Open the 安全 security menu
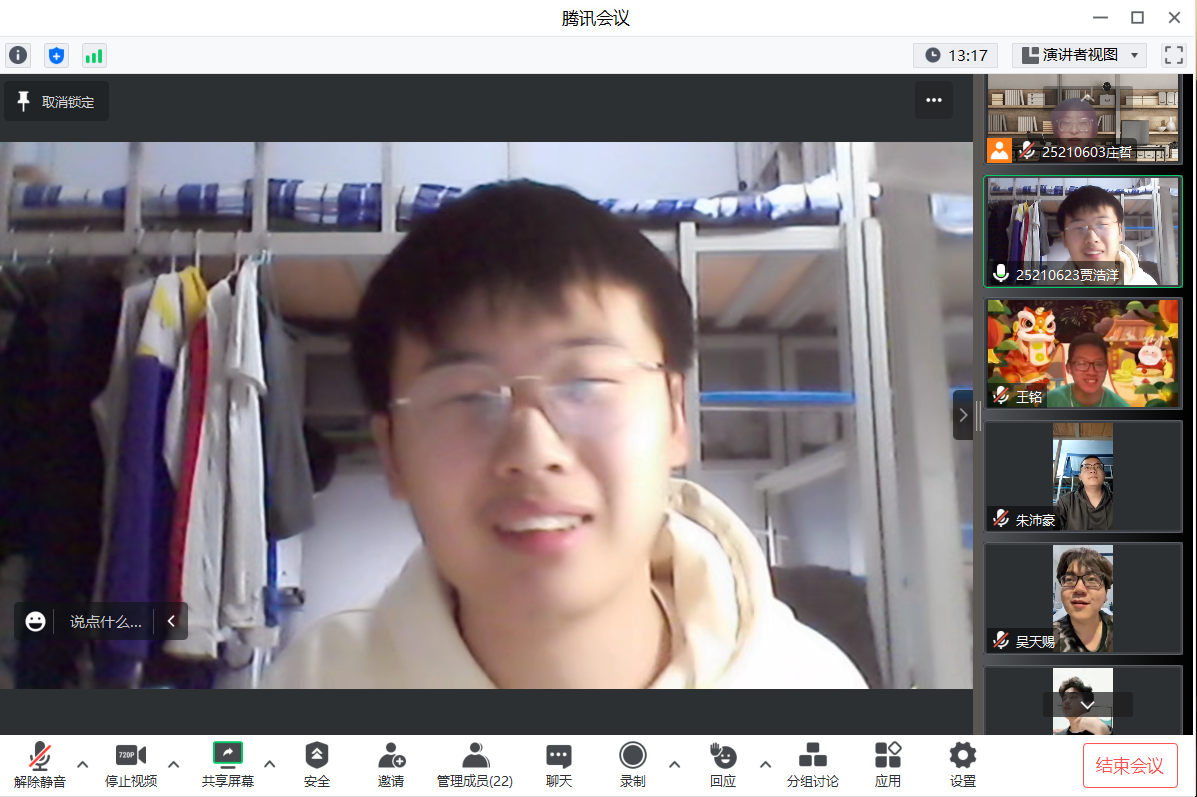 pos(316,765)
